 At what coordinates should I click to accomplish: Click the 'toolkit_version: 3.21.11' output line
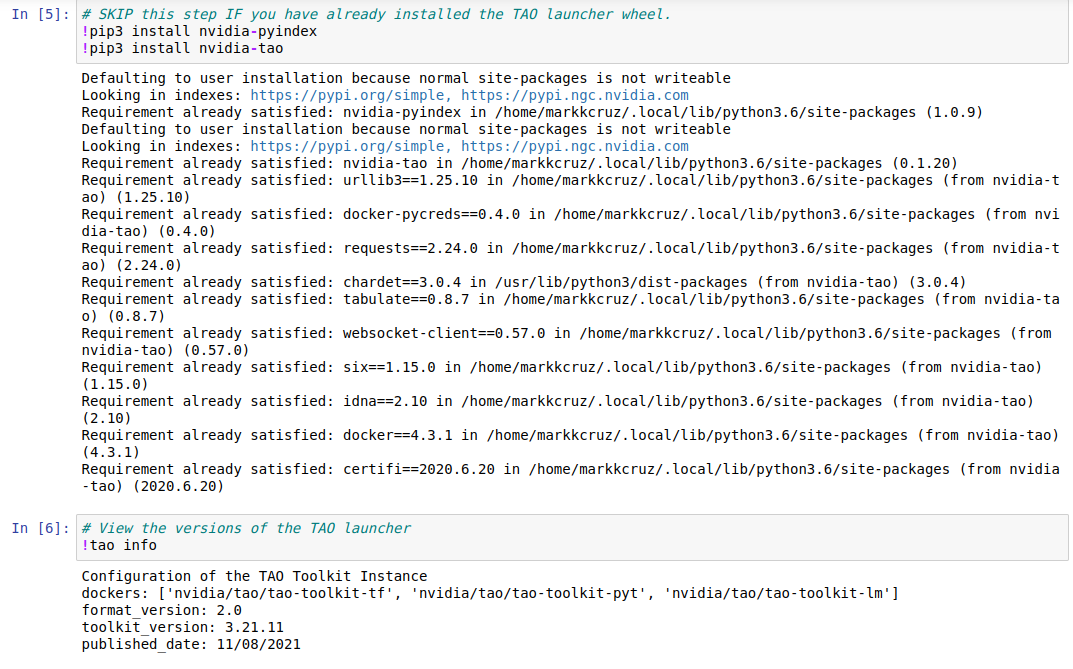[x=182, y=627]
